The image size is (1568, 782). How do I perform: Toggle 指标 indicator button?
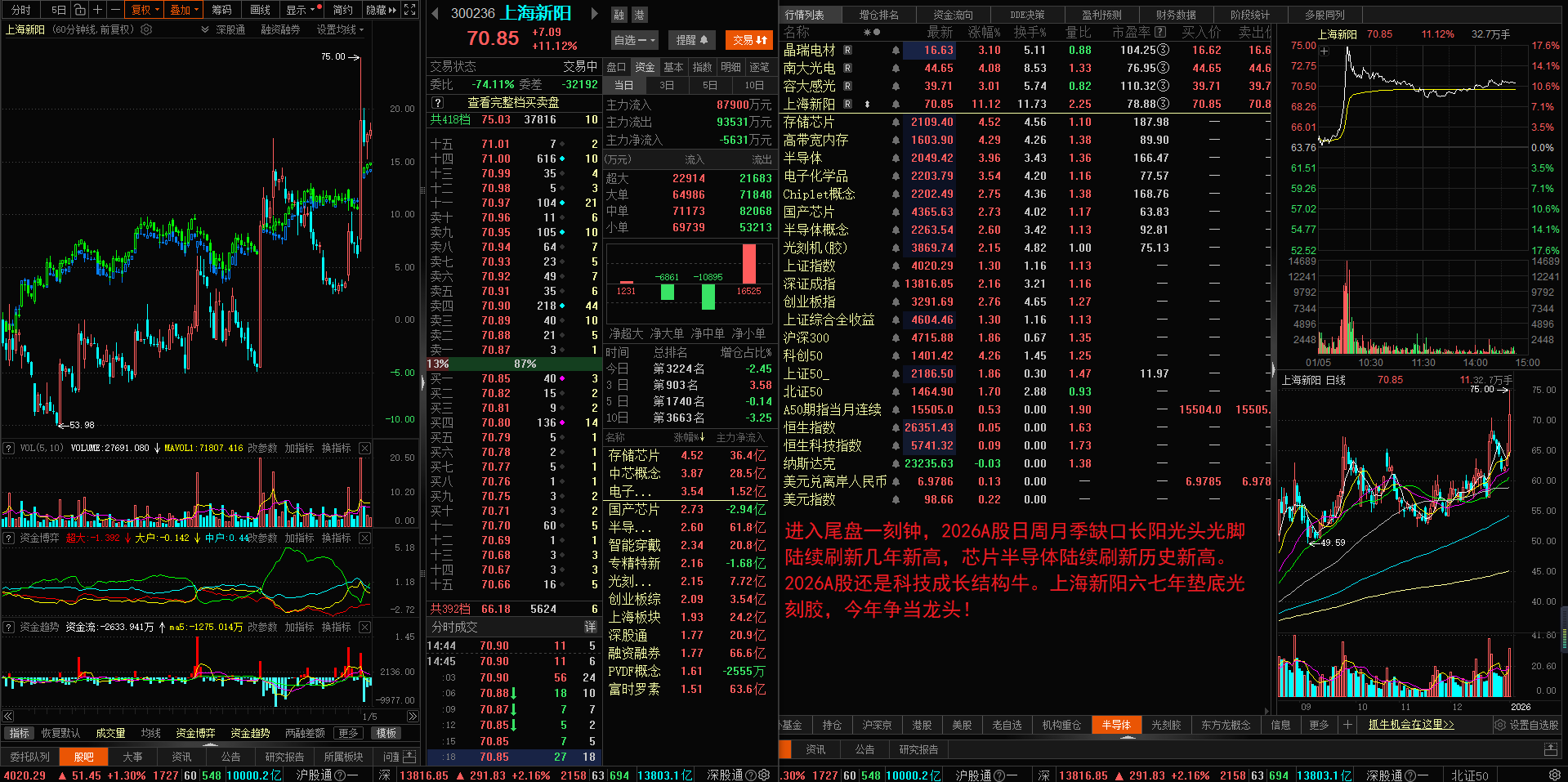19,733
